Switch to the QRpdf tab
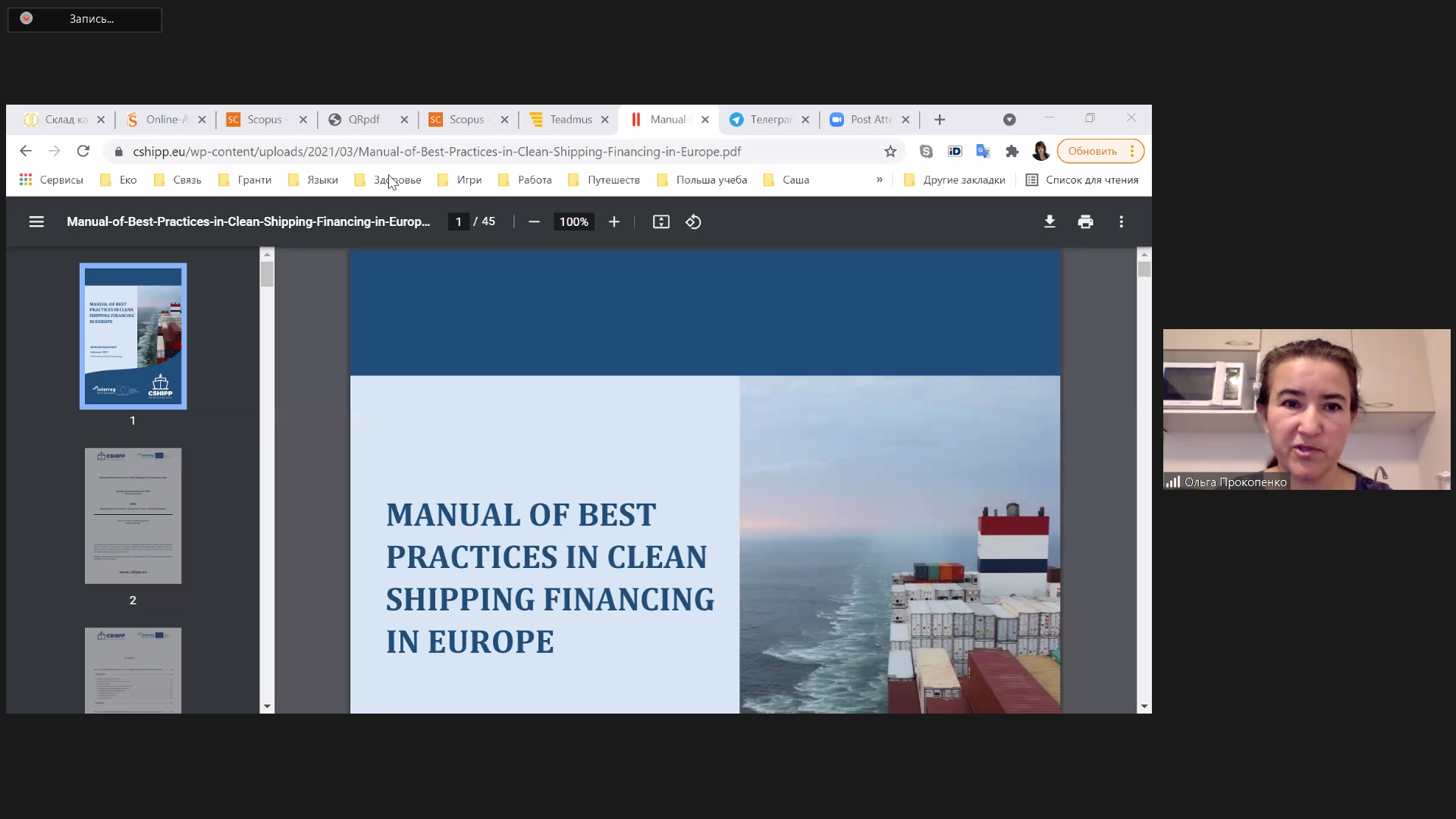 pyautogui.click(x=363, y=120)
